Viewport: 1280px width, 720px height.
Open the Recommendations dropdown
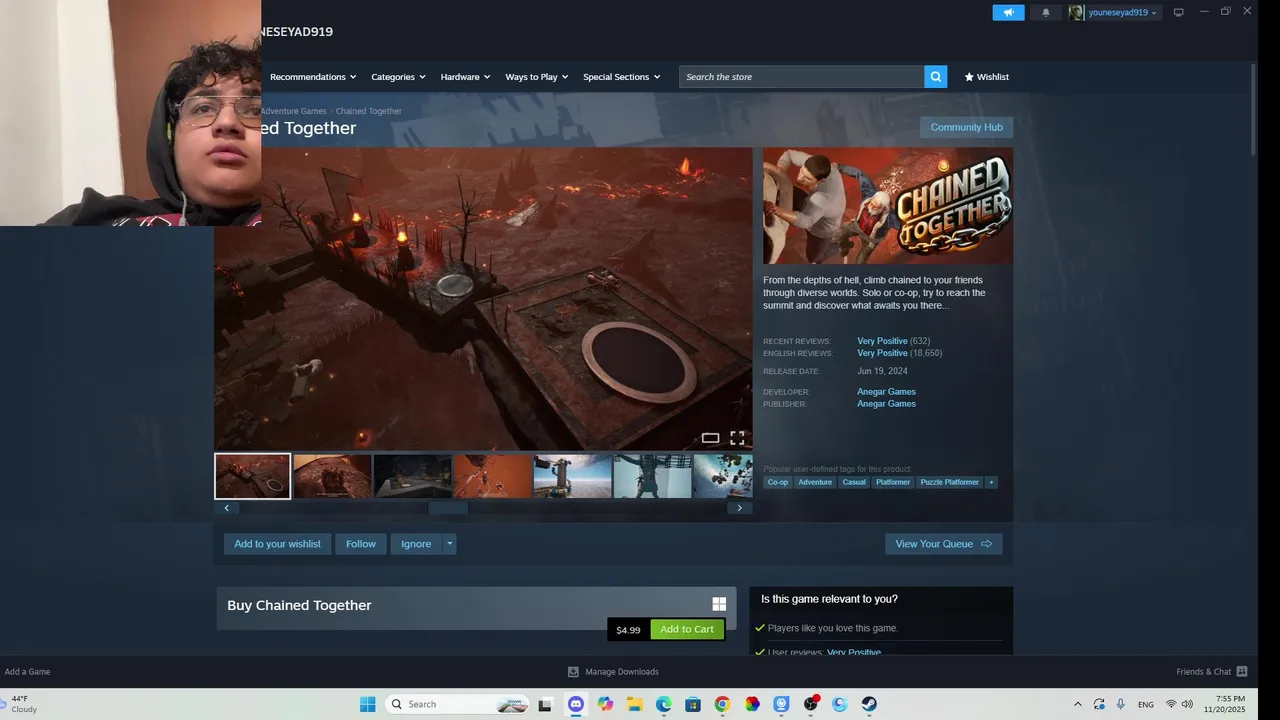point(313,77)
